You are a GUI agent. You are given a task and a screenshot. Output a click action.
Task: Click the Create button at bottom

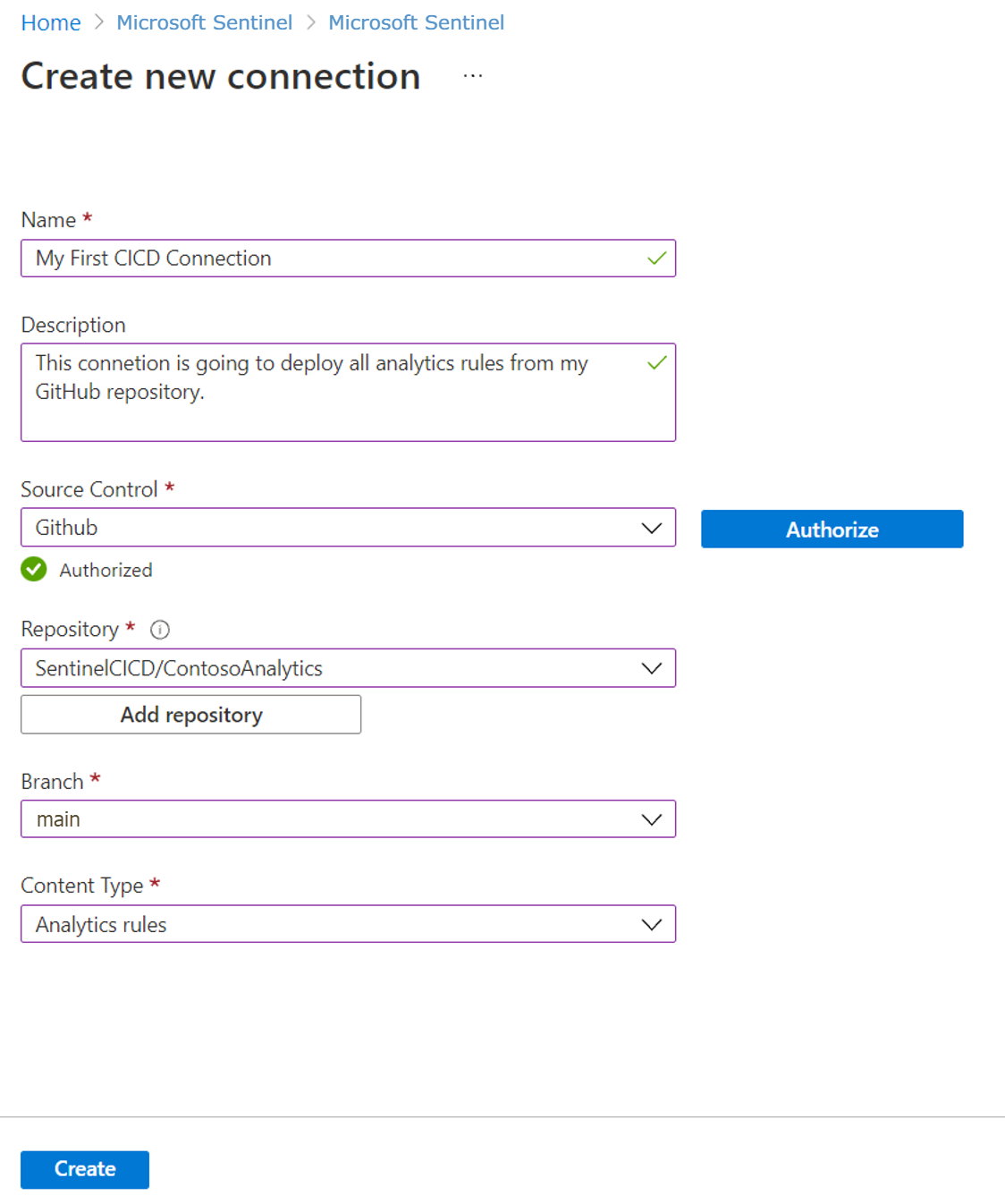click(84, 1169)
